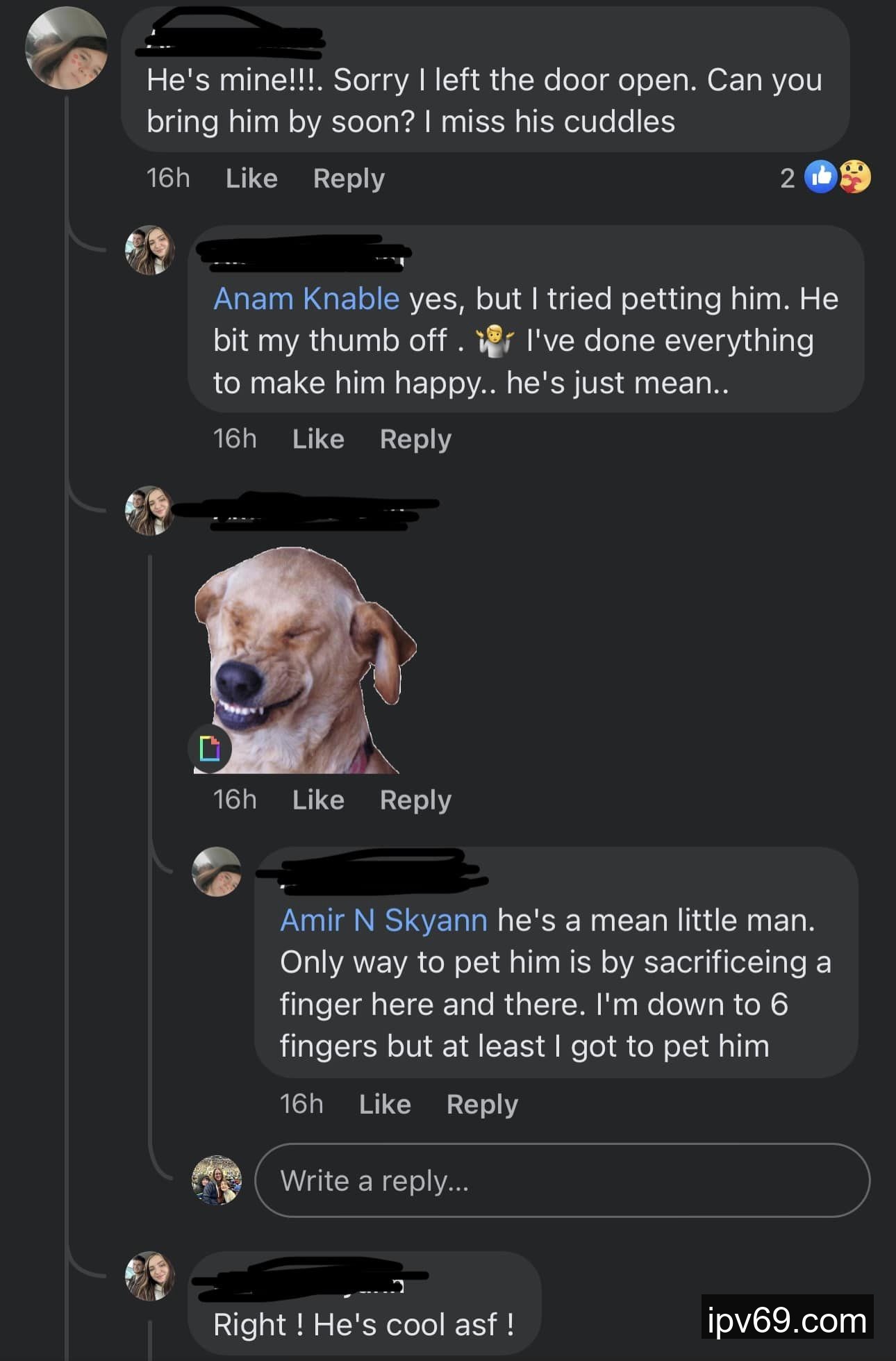
Task: Open avatar beside 'He's cool asf' comment
Action: pyautogui.click(x=149, y=1276)
